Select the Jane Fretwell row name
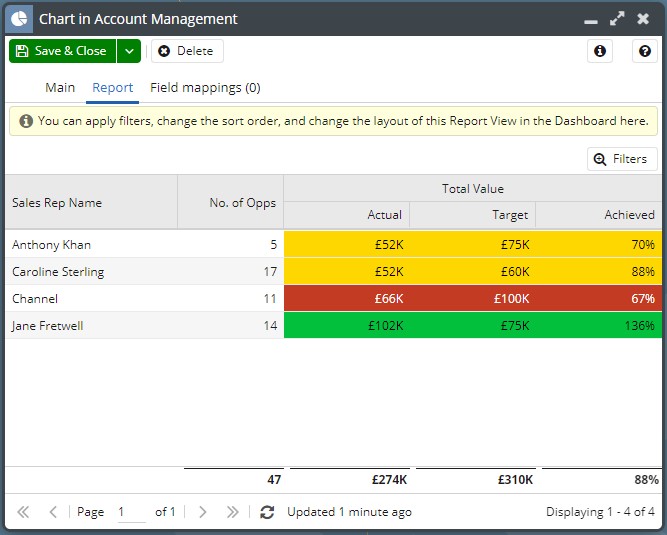667x535 pixels. (x=47, y=326)
